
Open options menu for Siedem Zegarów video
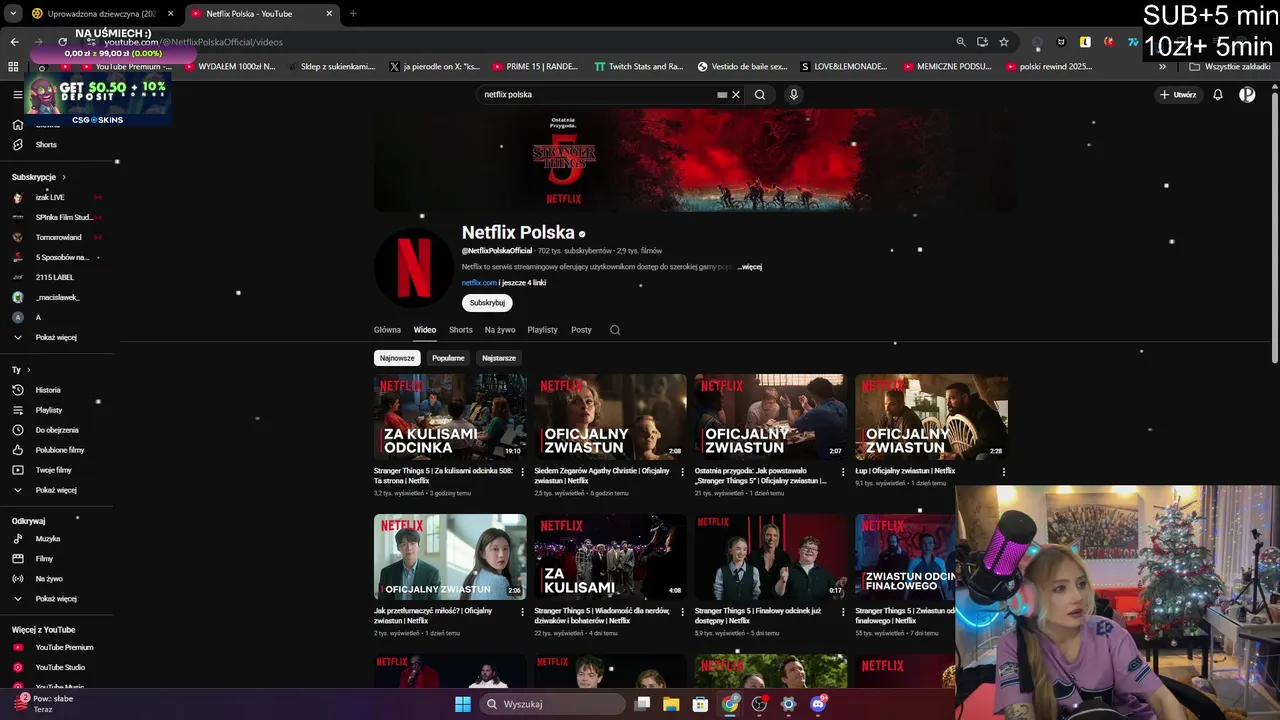tap(683, 471)
